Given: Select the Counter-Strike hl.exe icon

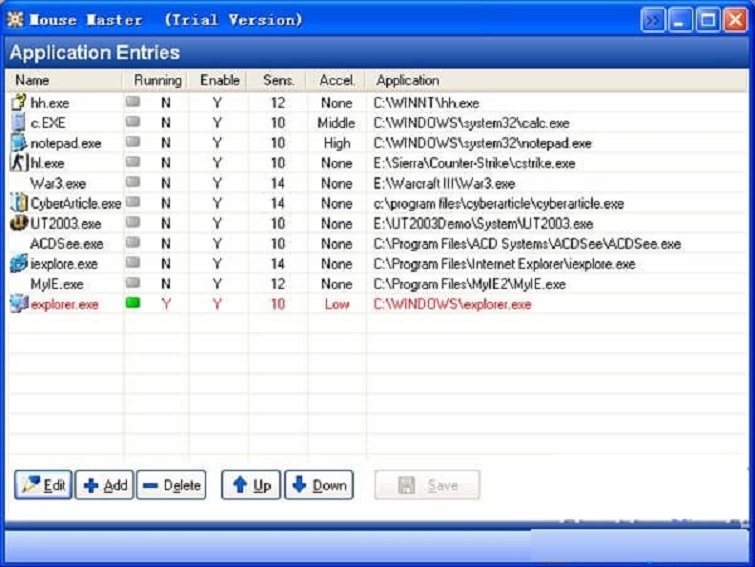Looking at the screenshot, I should [19, 163].
